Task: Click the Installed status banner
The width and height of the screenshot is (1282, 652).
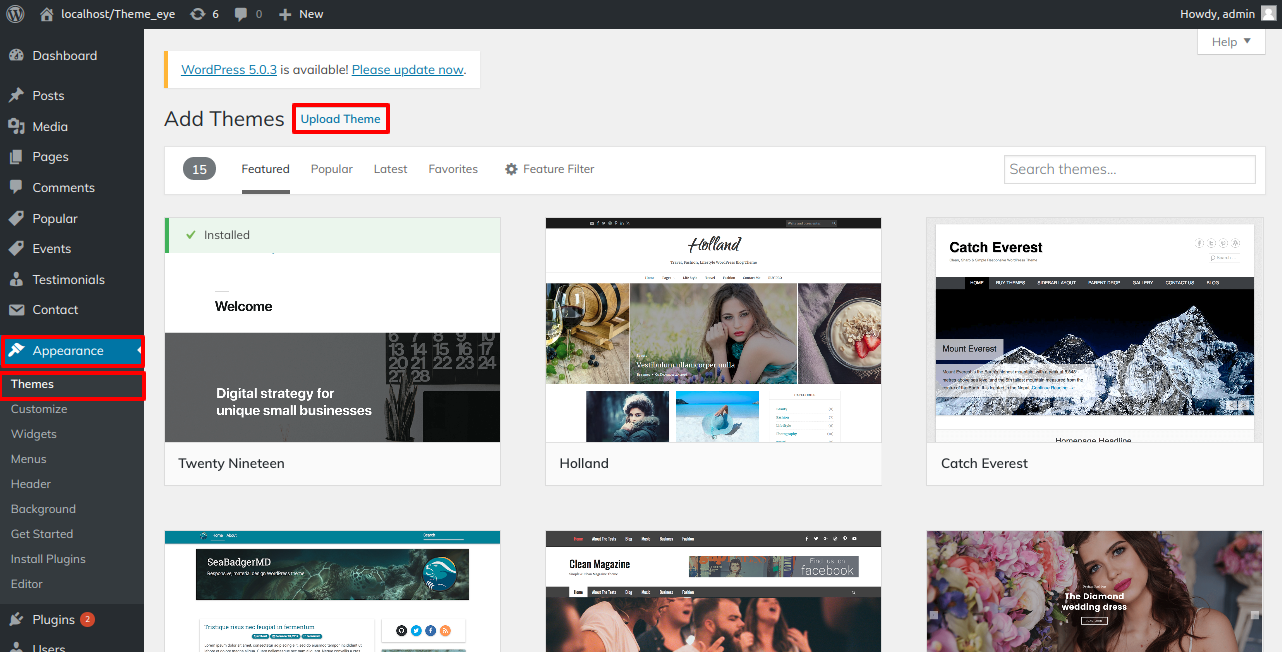Action: pyautogui.click(x=333, y=235)
